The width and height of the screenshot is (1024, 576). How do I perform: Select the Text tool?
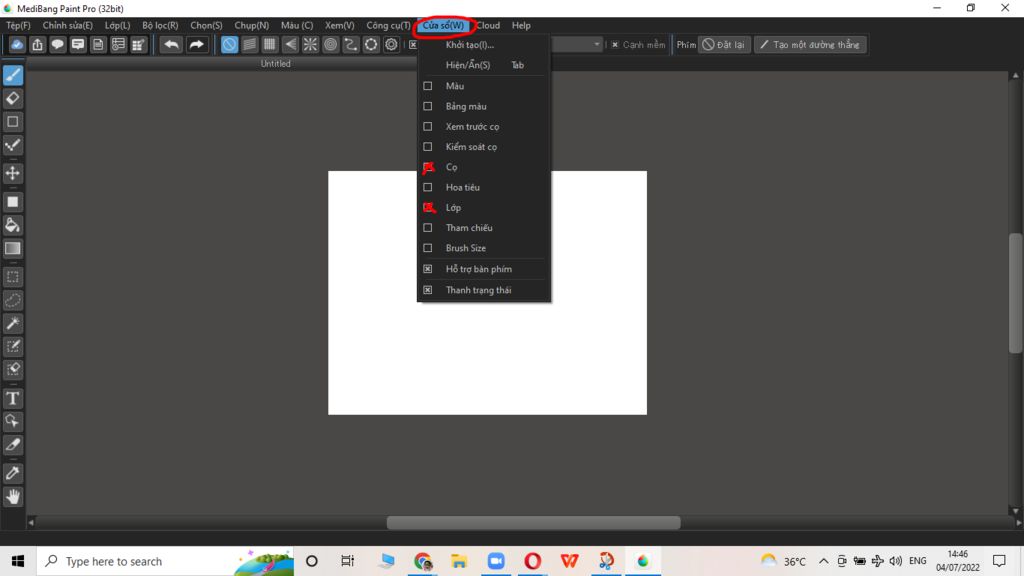pyautogui.click(x=13, y=398)
